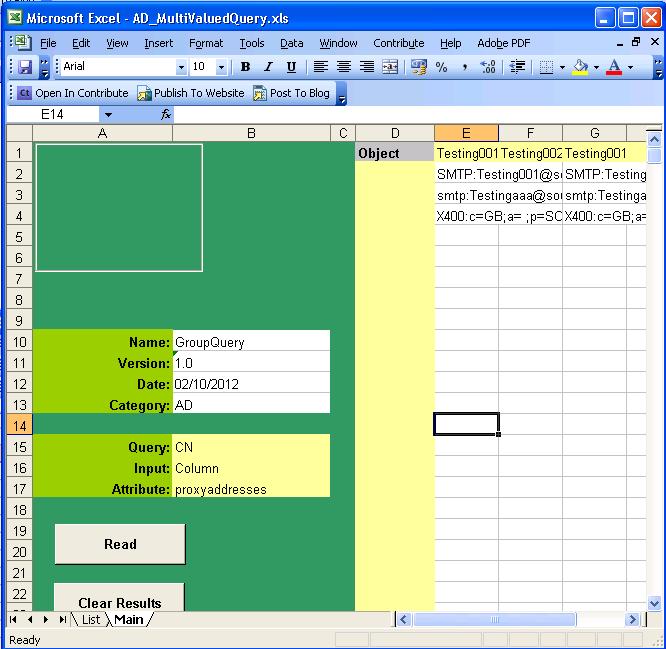Open the font name Arial dropdown
The width and height of the screenshot is (666, 649).
(x=181, y=67)
